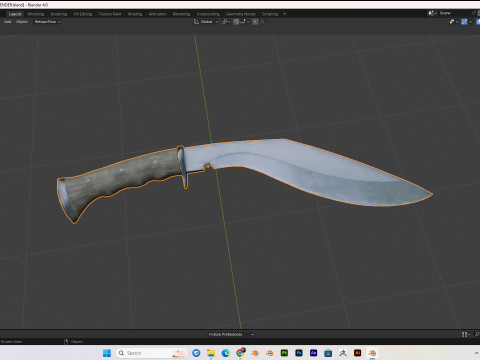Open the Microsoft Store taskbar icon
Image resolution: width=480 pixels, height=360 pixels.
tap(328, 353)
